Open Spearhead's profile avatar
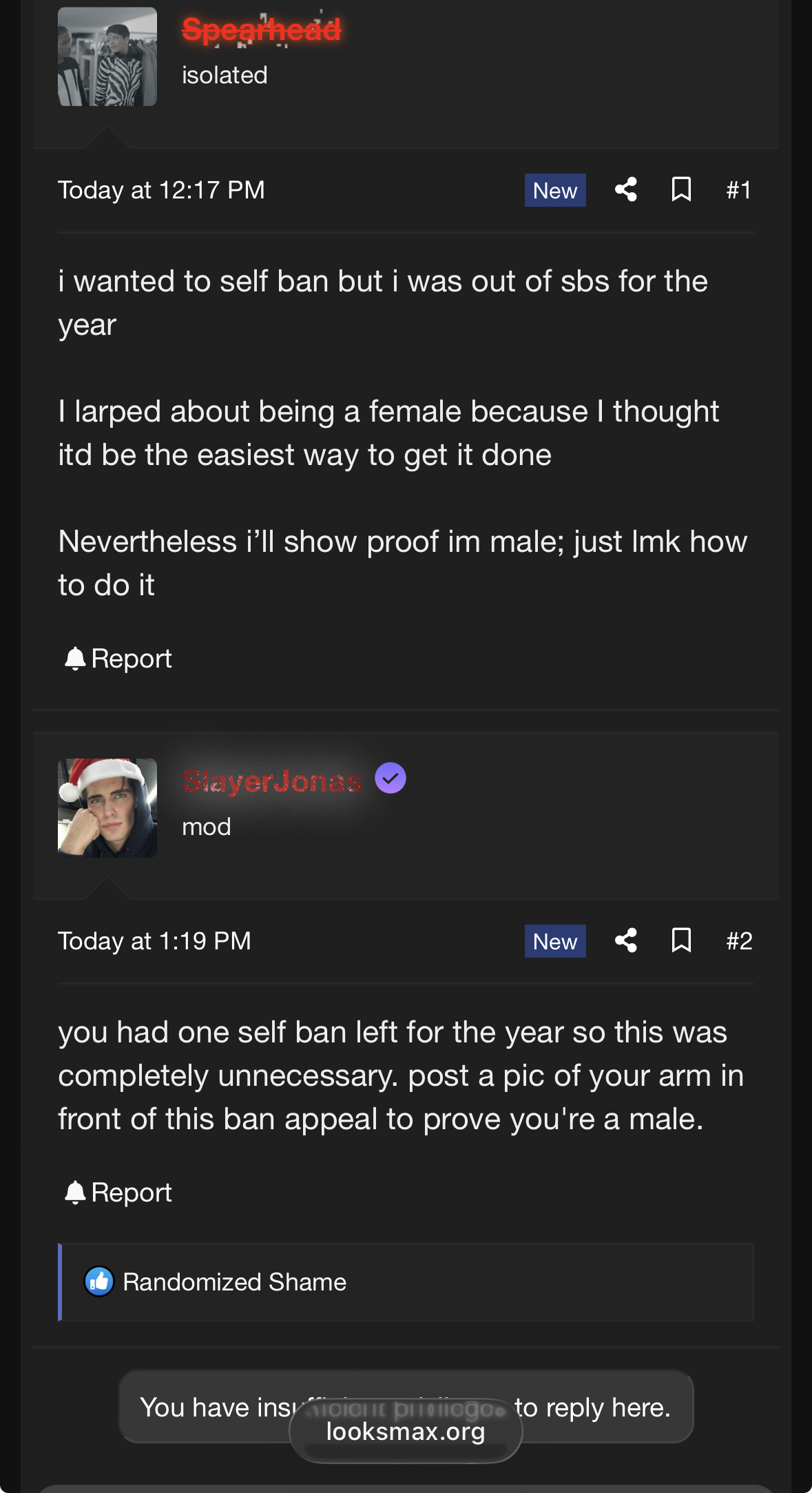 107,56
